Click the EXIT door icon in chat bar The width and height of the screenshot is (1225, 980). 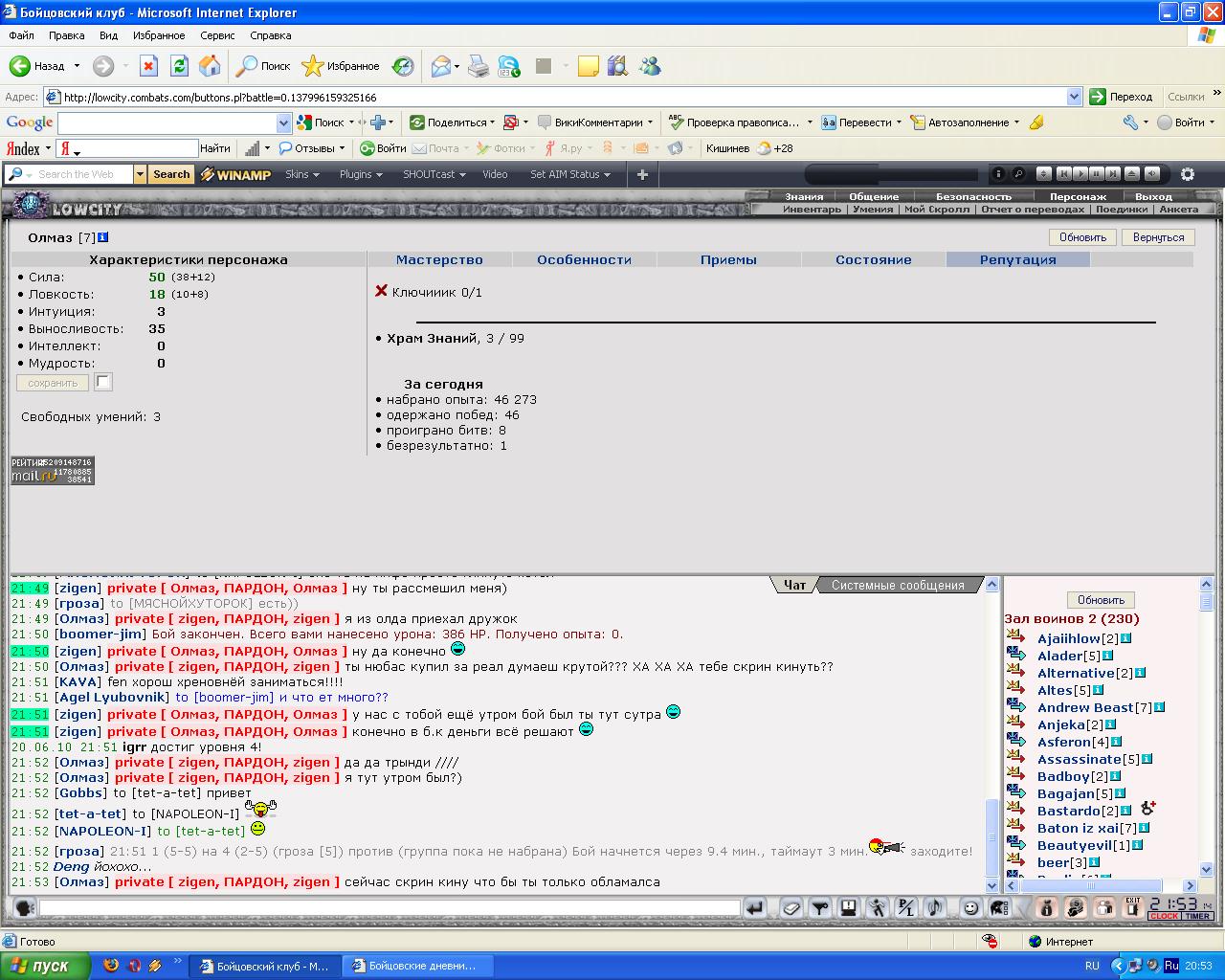tap(1133, 907)
